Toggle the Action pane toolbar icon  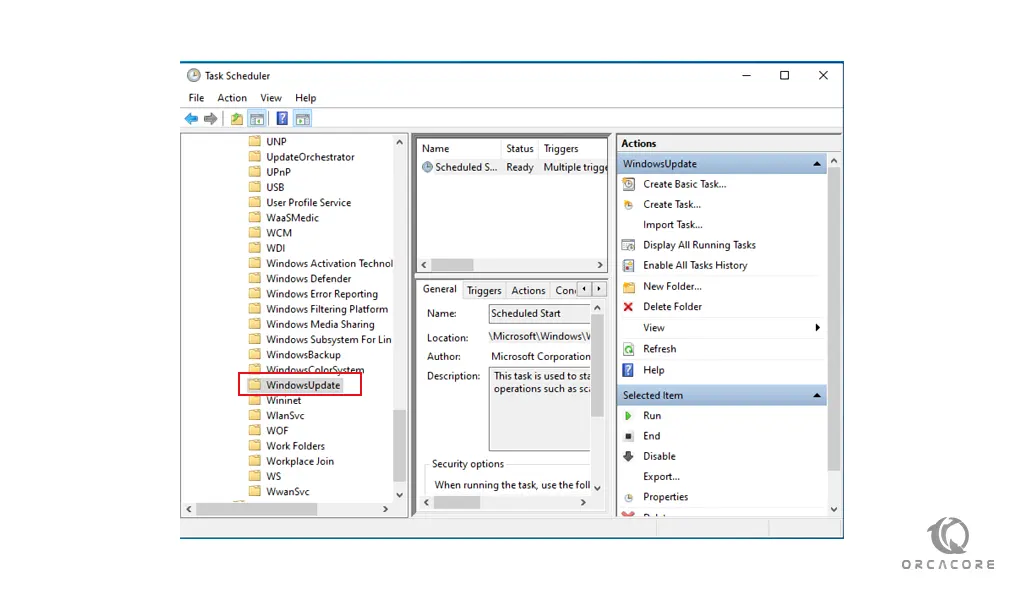302,119
